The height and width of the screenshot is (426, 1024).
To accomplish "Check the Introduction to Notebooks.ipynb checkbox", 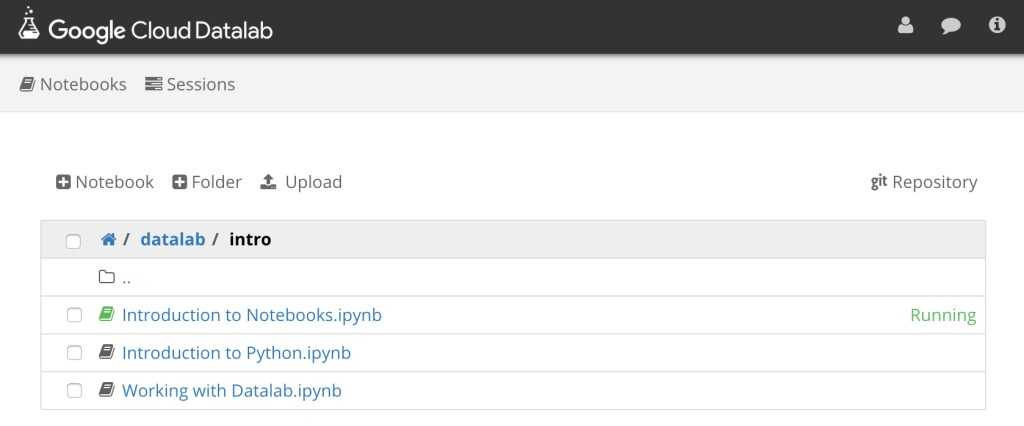I will click(74, 316).
